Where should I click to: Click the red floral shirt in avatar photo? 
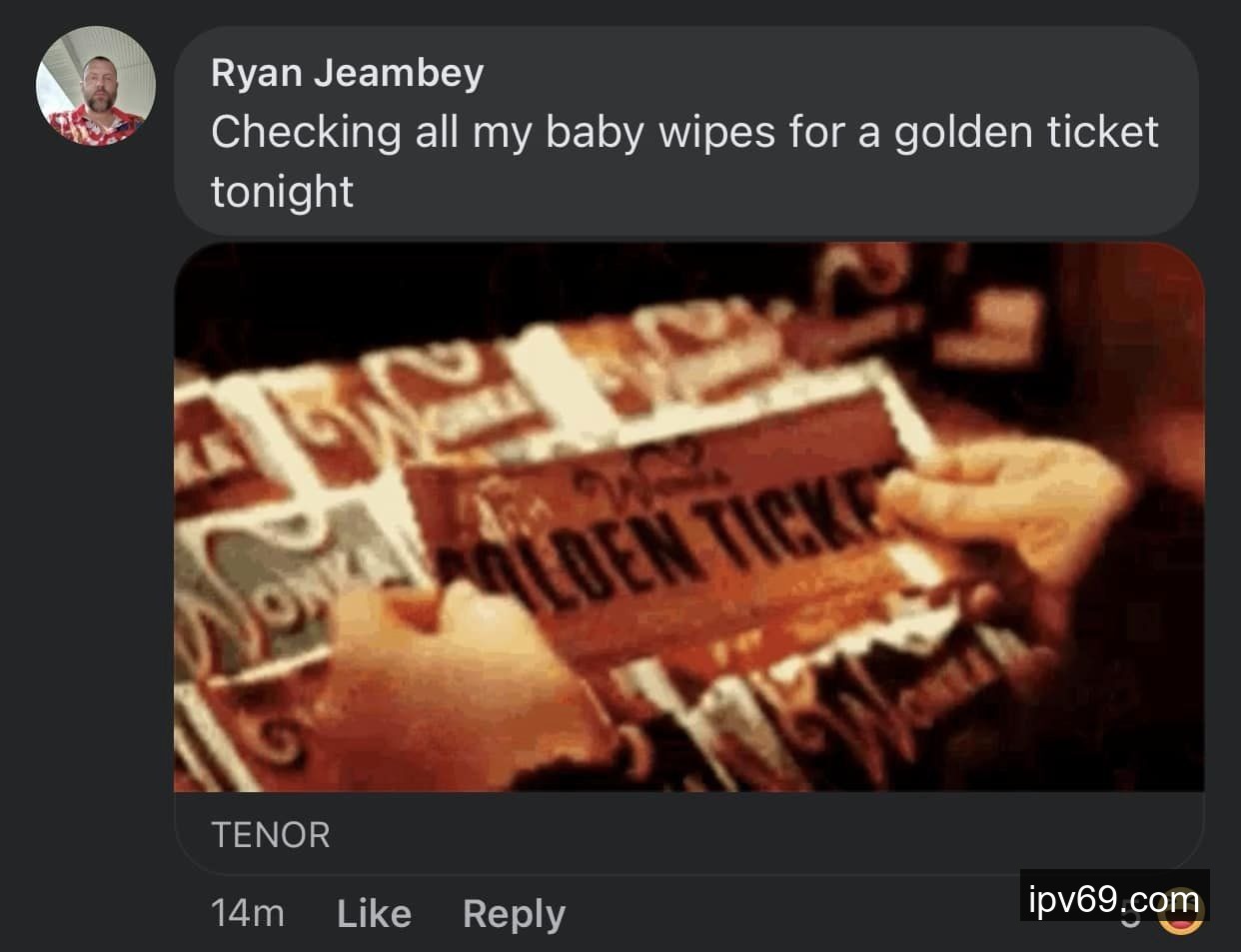[94, 128]
